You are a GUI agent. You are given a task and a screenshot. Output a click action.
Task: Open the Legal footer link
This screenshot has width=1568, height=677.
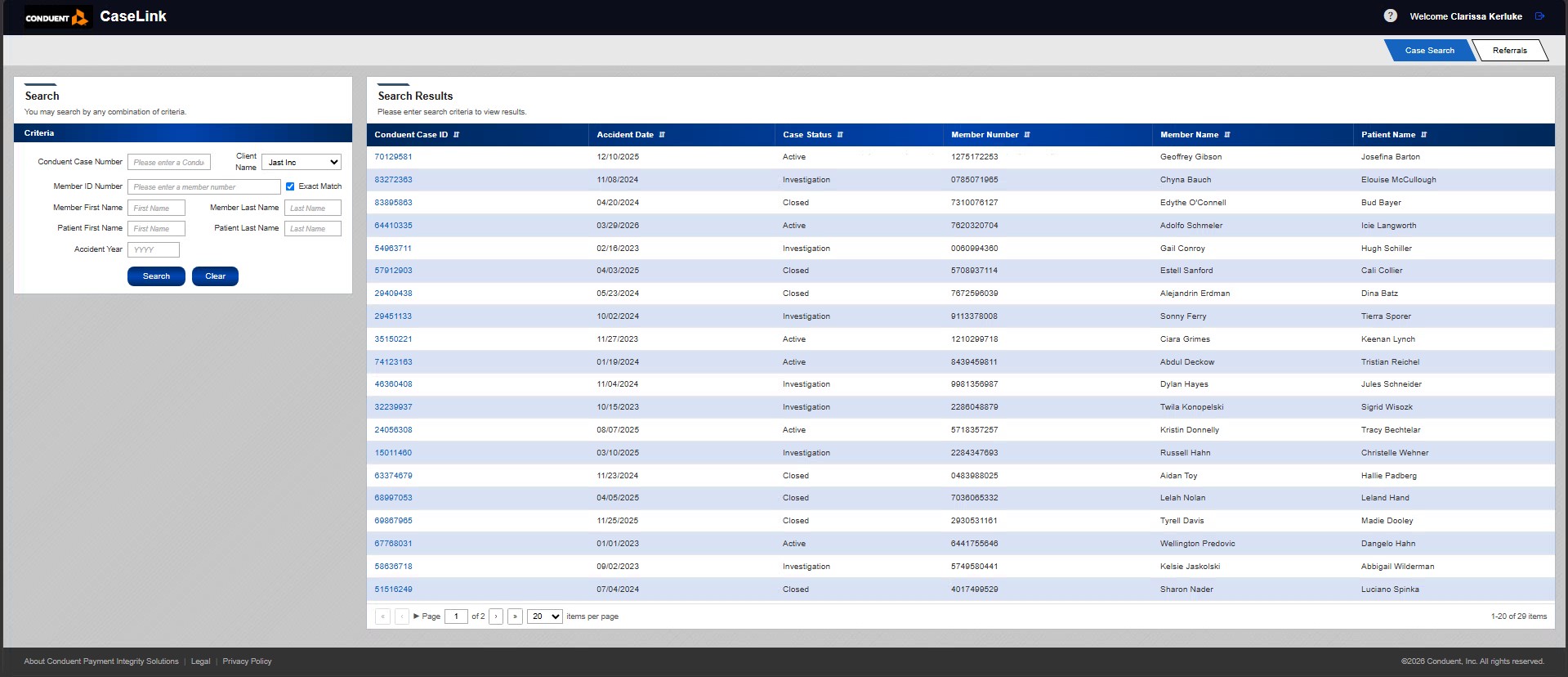point(200,661)
